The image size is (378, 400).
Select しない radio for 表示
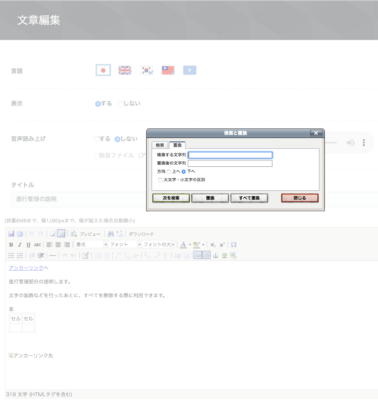point(120,104)
